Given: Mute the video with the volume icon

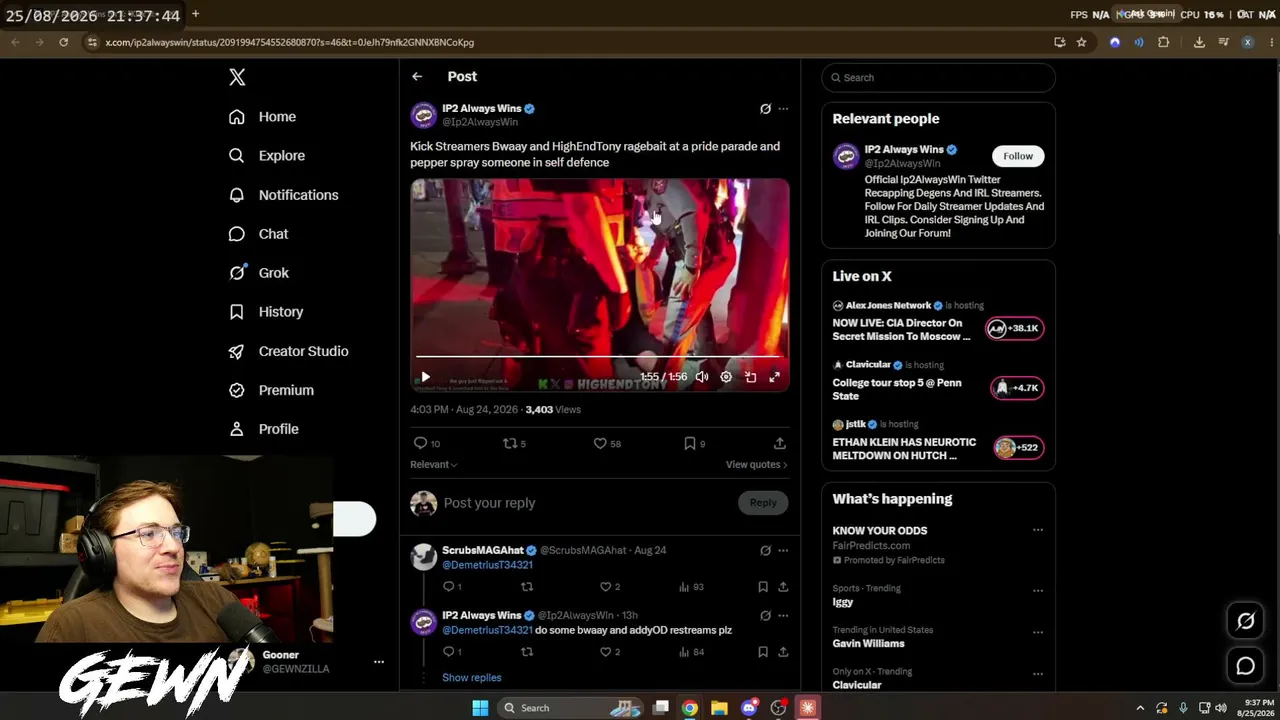Looking at the screenshot, I should pyautogui.click(x=702, y=377).
